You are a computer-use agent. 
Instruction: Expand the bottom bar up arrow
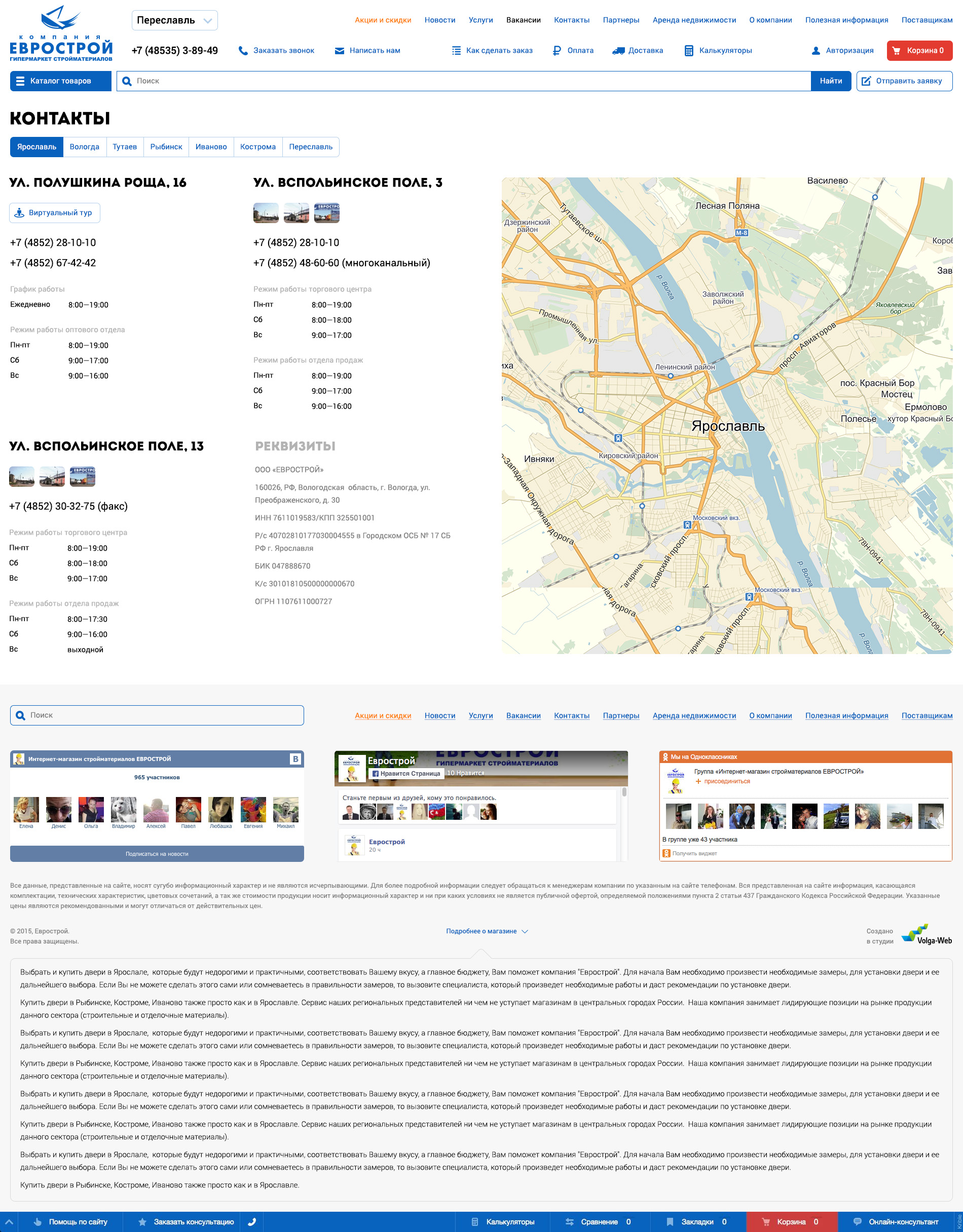point(9,1222)
